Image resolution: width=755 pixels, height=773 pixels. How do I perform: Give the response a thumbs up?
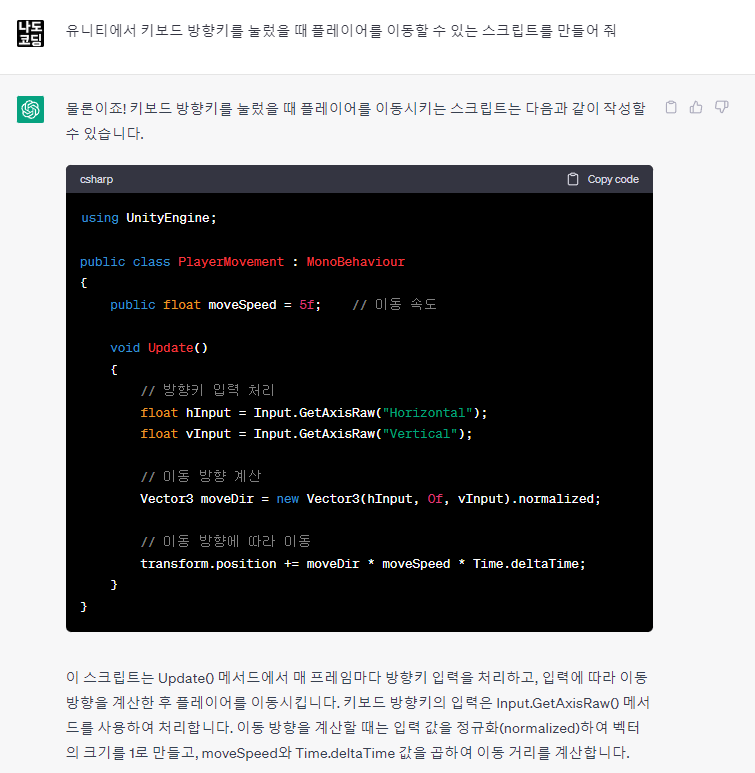pos(696,107)
